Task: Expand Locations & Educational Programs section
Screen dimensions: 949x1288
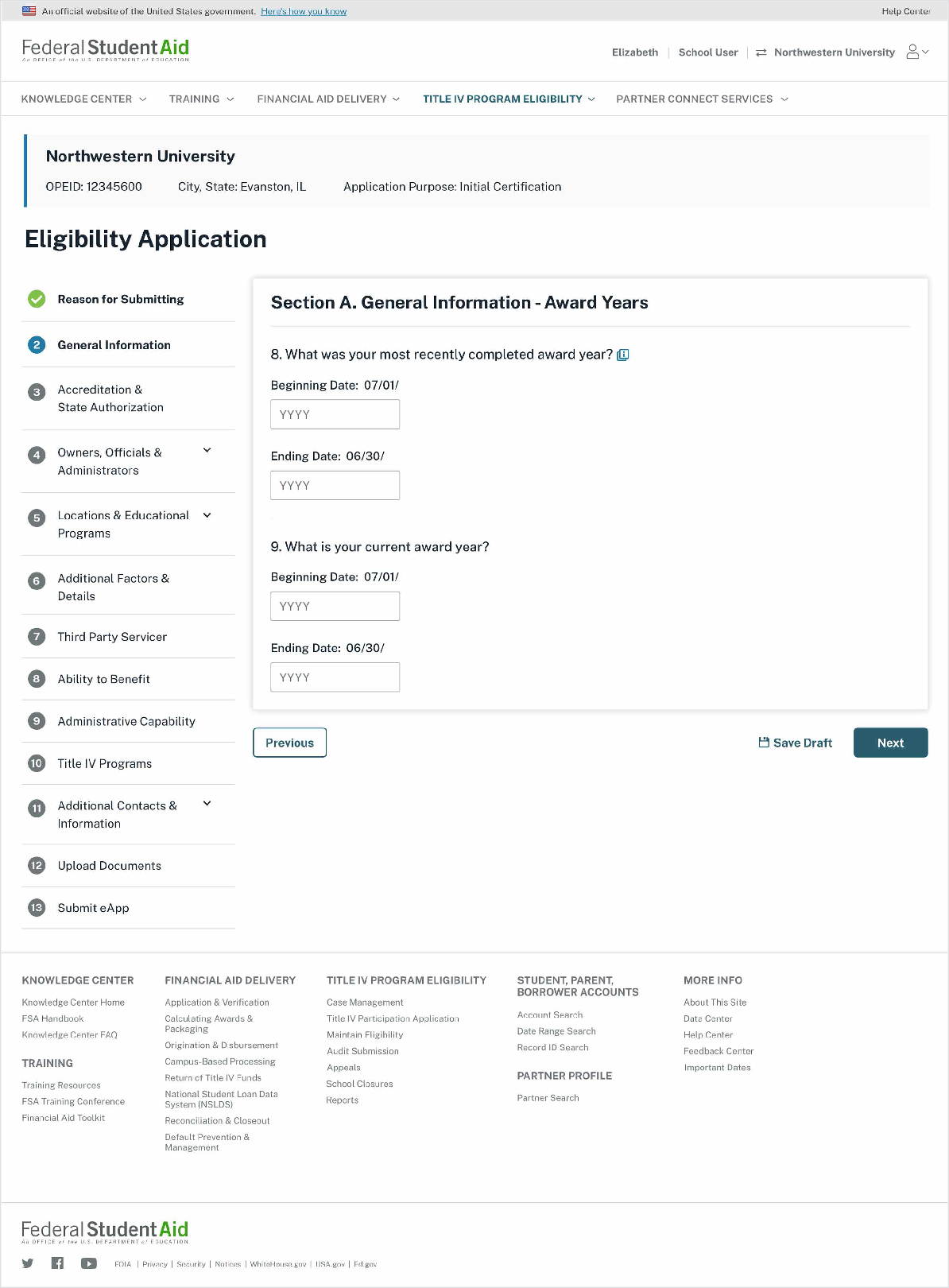Action: [207, 515]
